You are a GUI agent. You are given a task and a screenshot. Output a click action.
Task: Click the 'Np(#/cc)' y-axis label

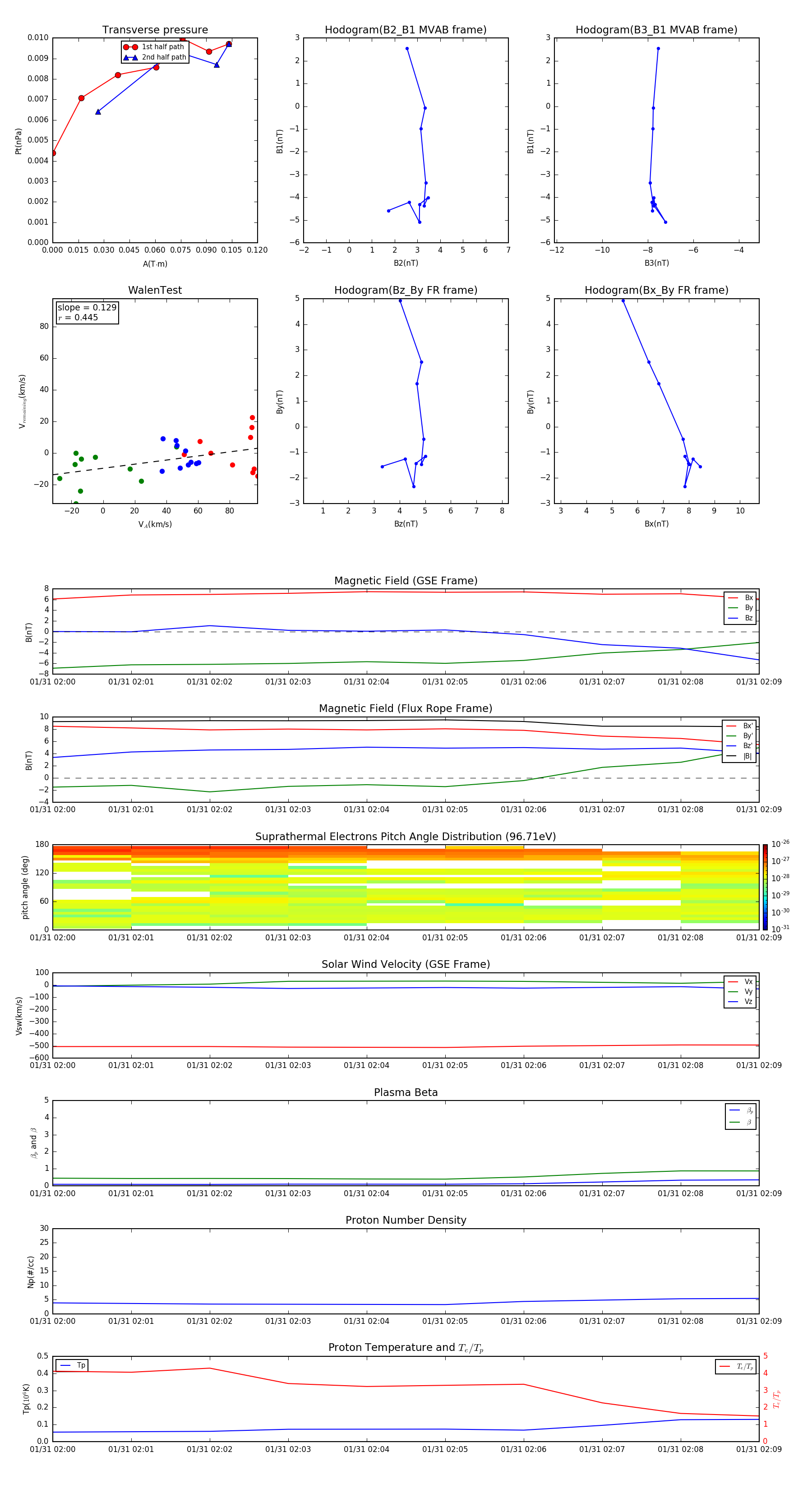point(31,1271)
